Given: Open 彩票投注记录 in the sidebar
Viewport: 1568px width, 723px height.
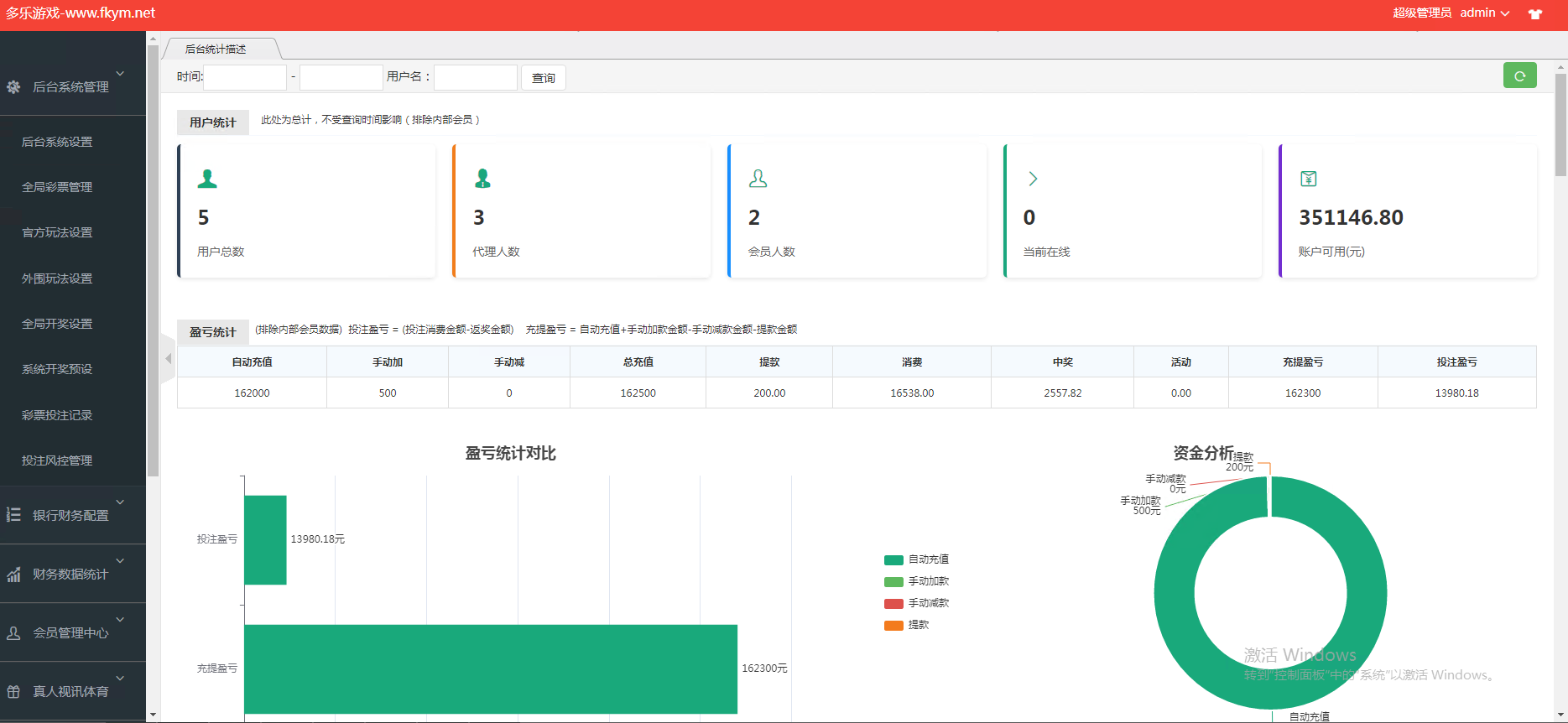Looking at the screenshot, I should click(57, 415).
